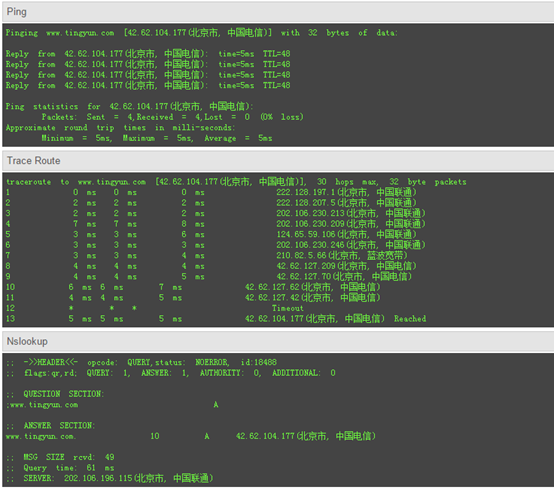Viewport: 554px width, 490px height.
Task: Click the Reached label on hop 13
Action: (x=410, y=319)
